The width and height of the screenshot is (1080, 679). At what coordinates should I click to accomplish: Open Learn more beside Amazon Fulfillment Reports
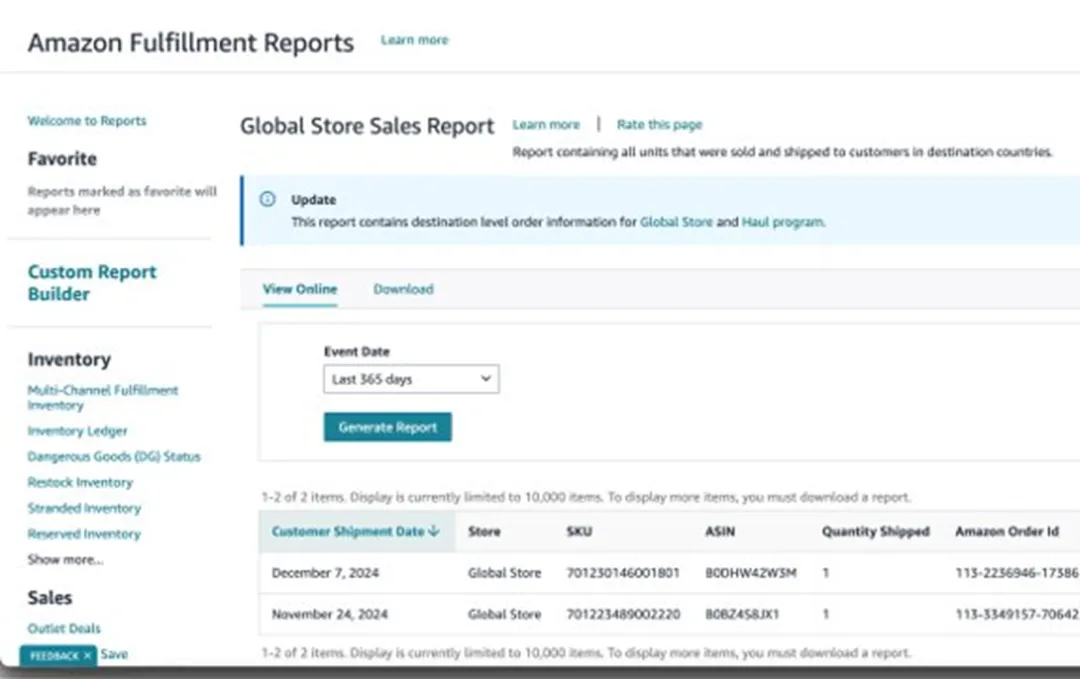tap(414, 40)
